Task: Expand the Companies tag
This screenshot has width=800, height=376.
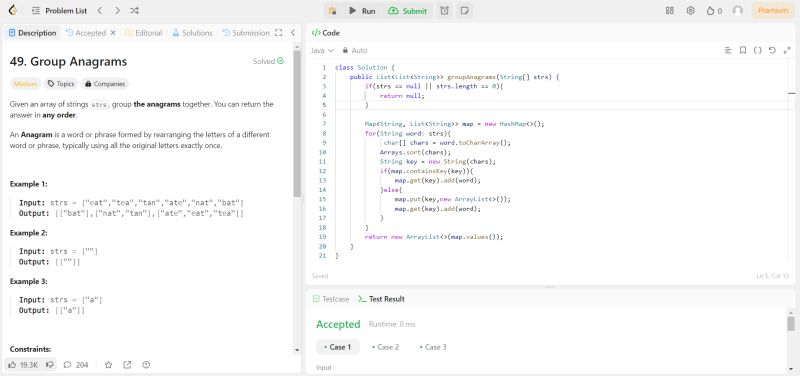Action: point(105,84)
